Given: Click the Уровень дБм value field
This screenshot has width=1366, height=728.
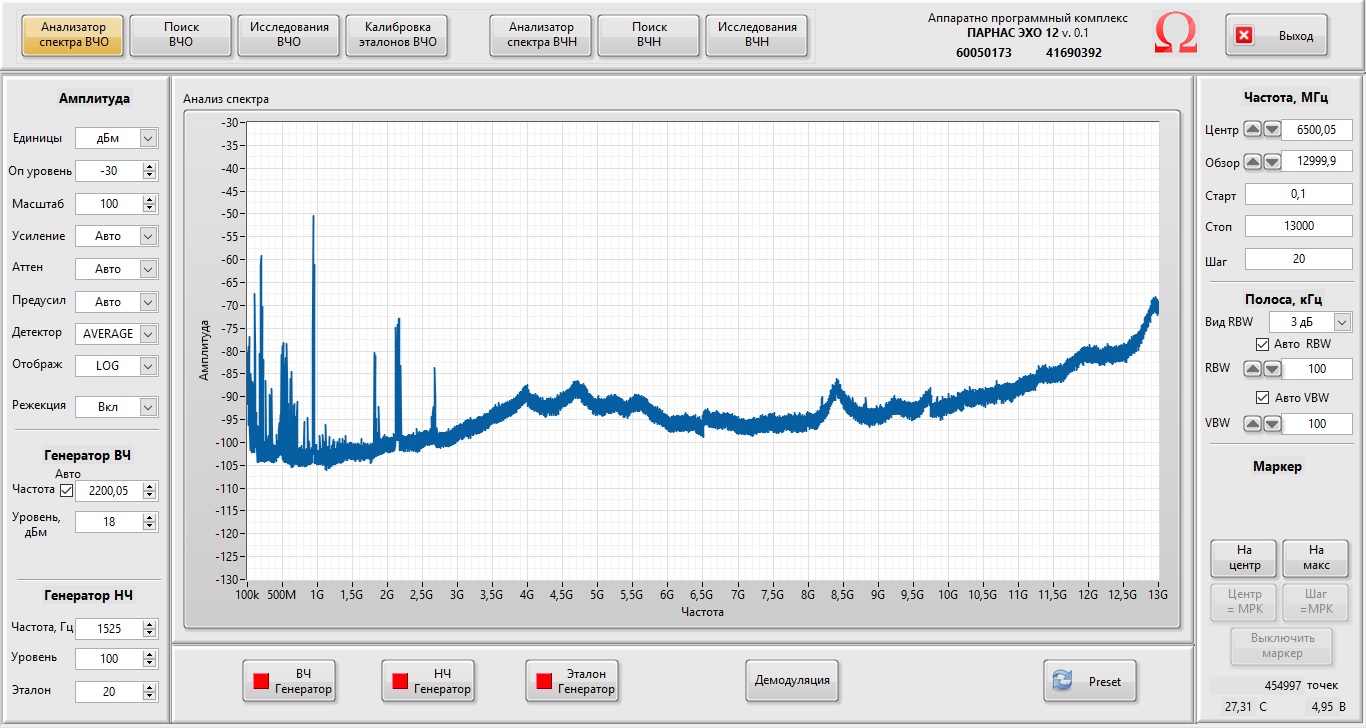Looking at the screenshot, I should (109, 522).
